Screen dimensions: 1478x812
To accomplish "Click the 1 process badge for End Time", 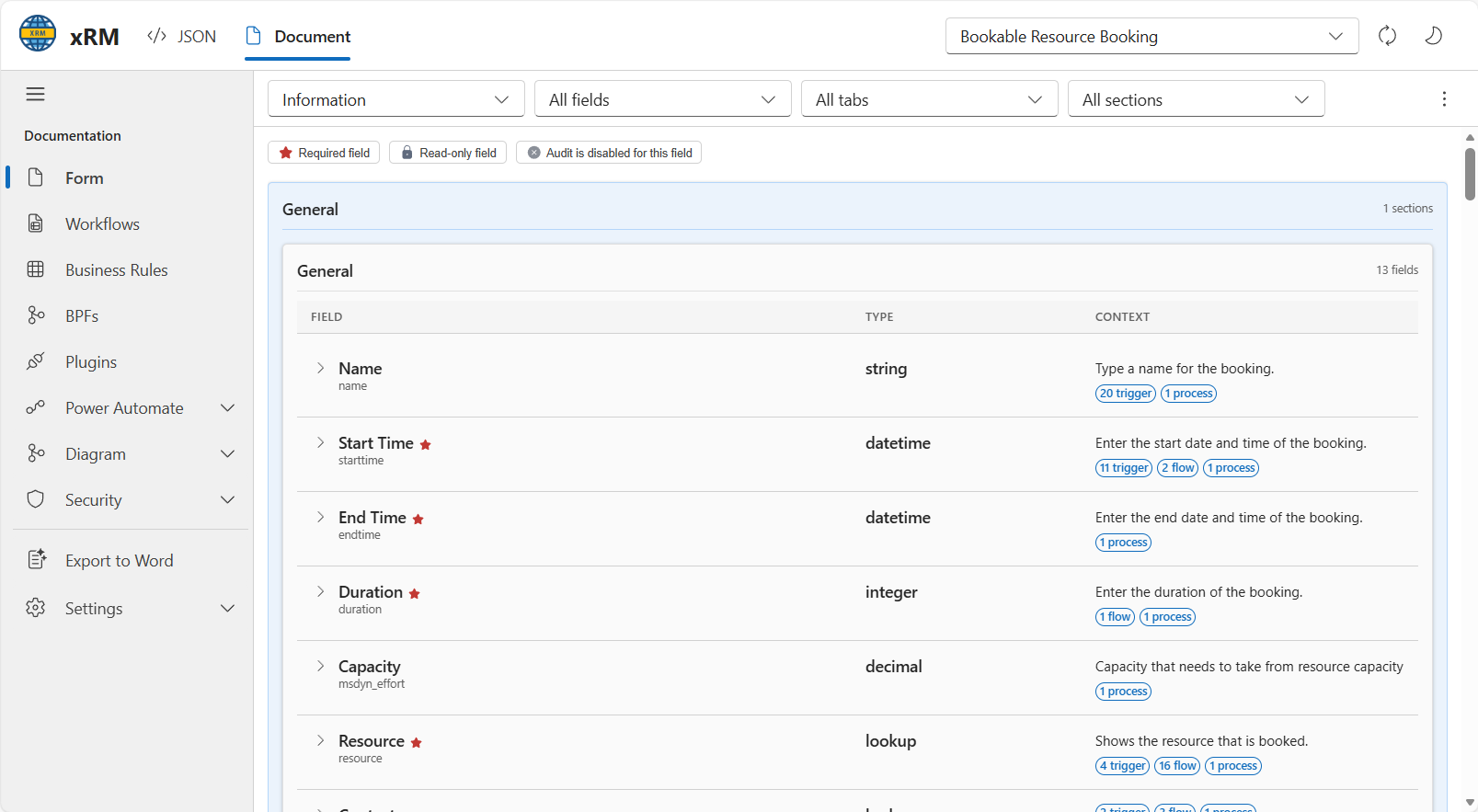I will [x=1124, y=543].
